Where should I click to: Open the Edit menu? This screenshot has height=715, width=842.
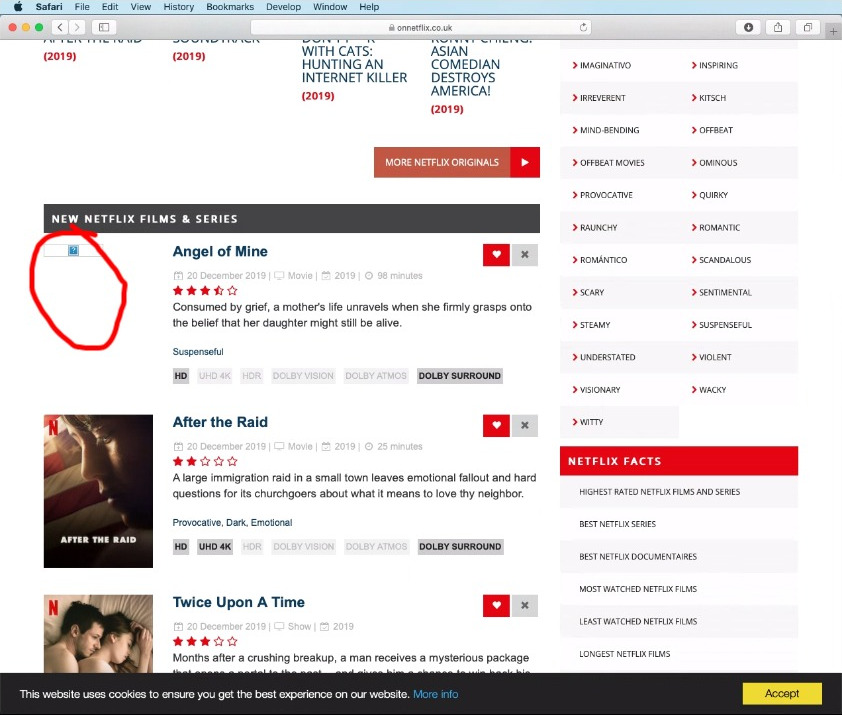click(110, 7)
